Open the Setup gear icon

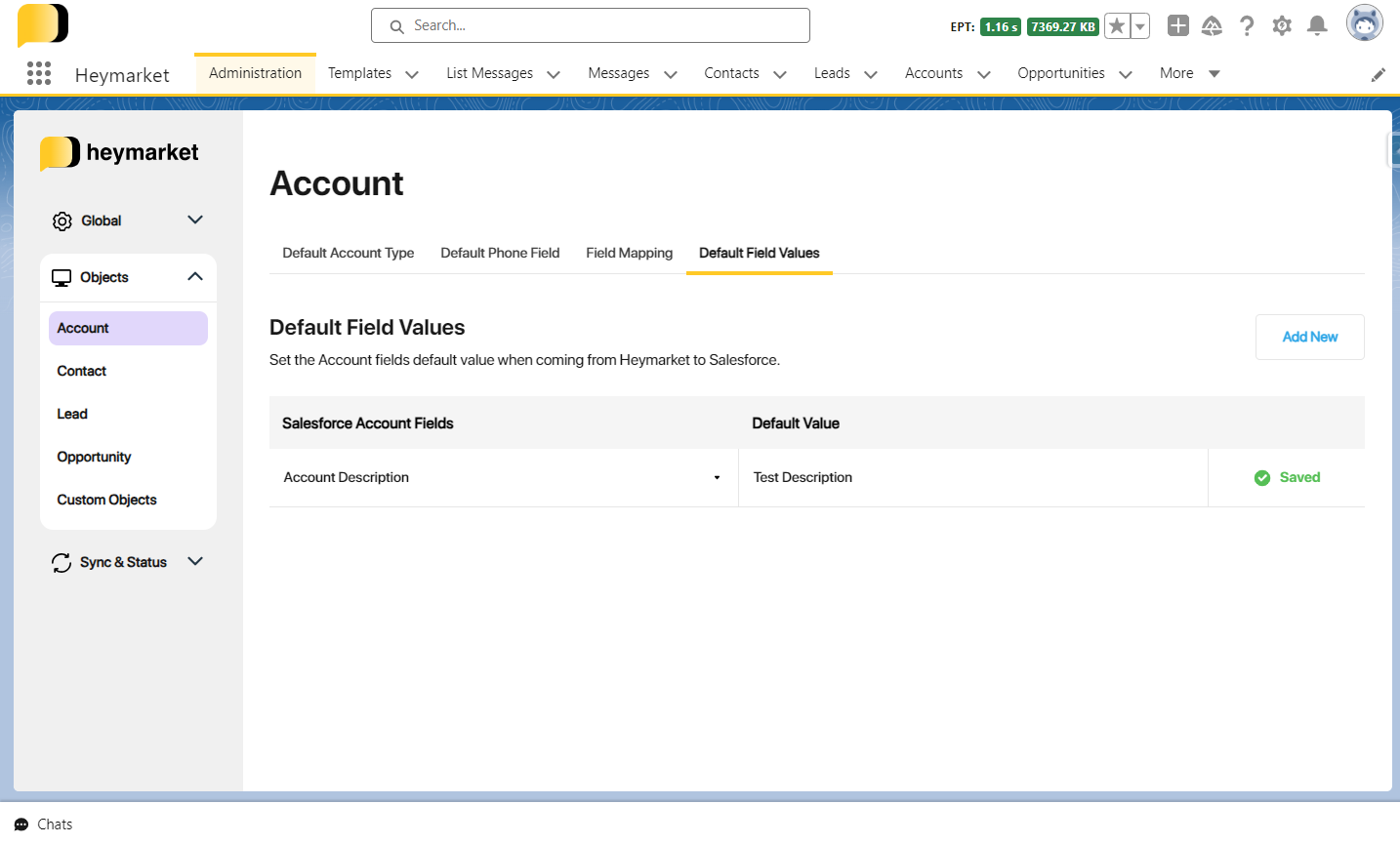pos(1282,26)
